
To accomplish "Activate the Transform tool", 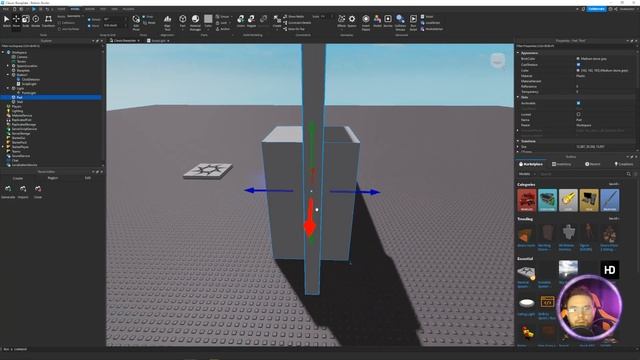I will tap(48, 21).
